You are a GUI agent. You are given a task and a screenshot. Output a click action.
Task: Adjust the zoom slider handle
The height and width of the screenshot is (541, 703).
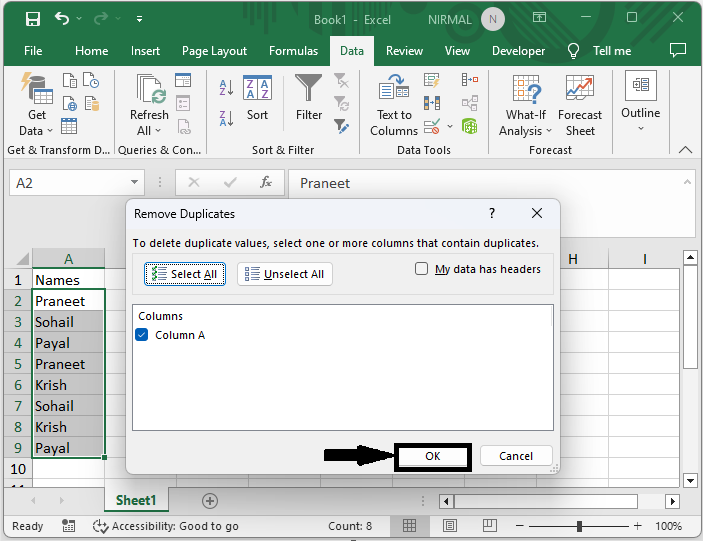tap(579, 526)
